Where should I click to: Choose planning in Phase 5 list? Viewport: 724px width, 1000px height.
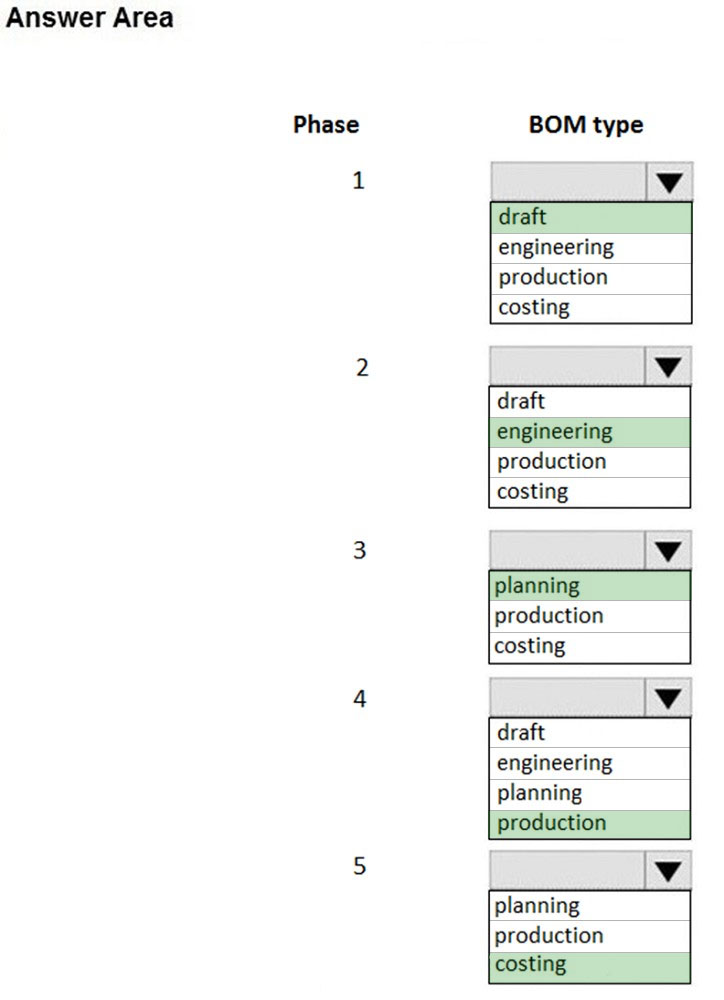pyautogui.click(x=589, y=906)
